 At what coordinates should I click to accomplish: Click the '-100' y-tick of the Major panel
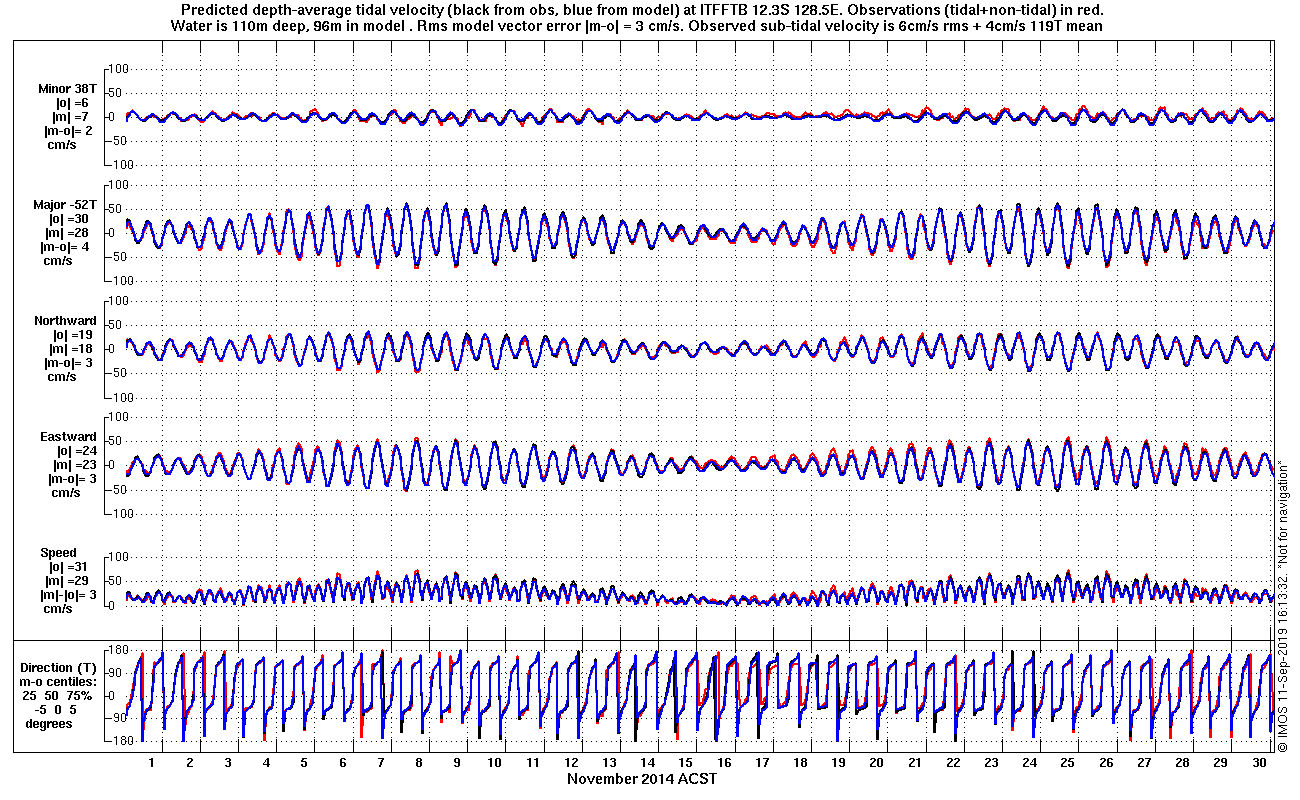119,281
